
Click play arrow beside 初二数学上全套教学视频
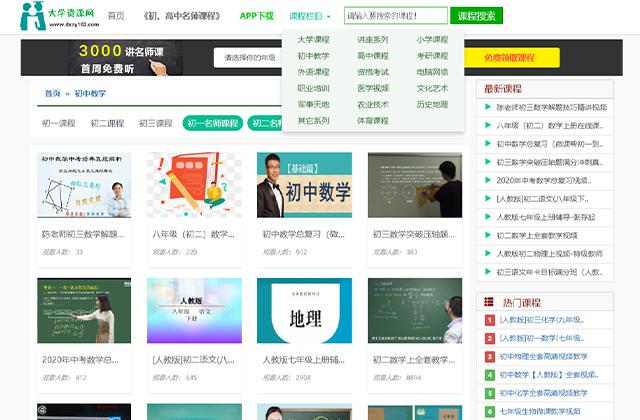click(487, 235)
